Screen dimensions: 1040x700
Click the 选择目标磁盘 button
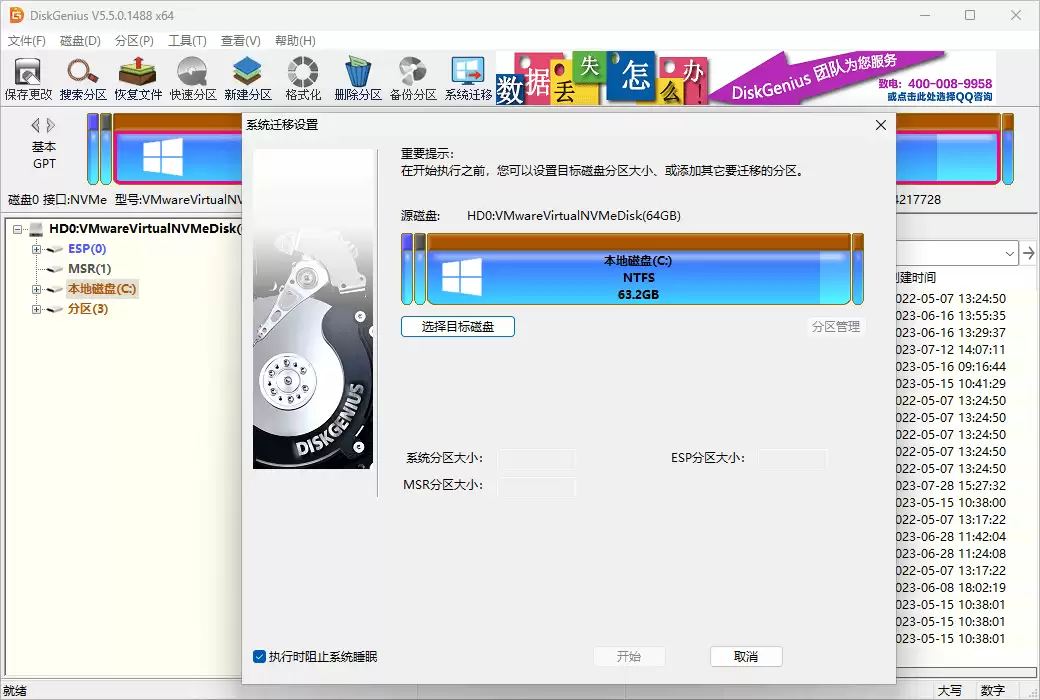pos(458,326)
